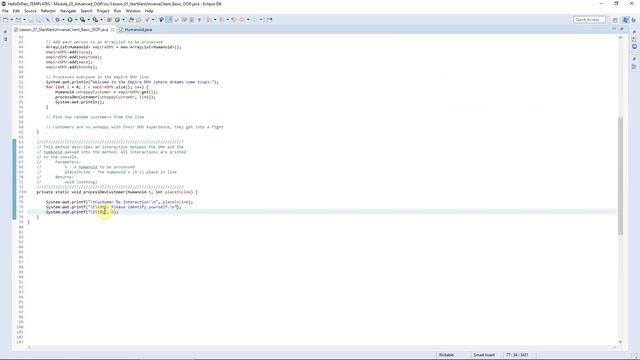The height and width of the screenshot is (360, 640).
Task: Open the New Java Class dropdown arrow
Action: click(123, 20)
